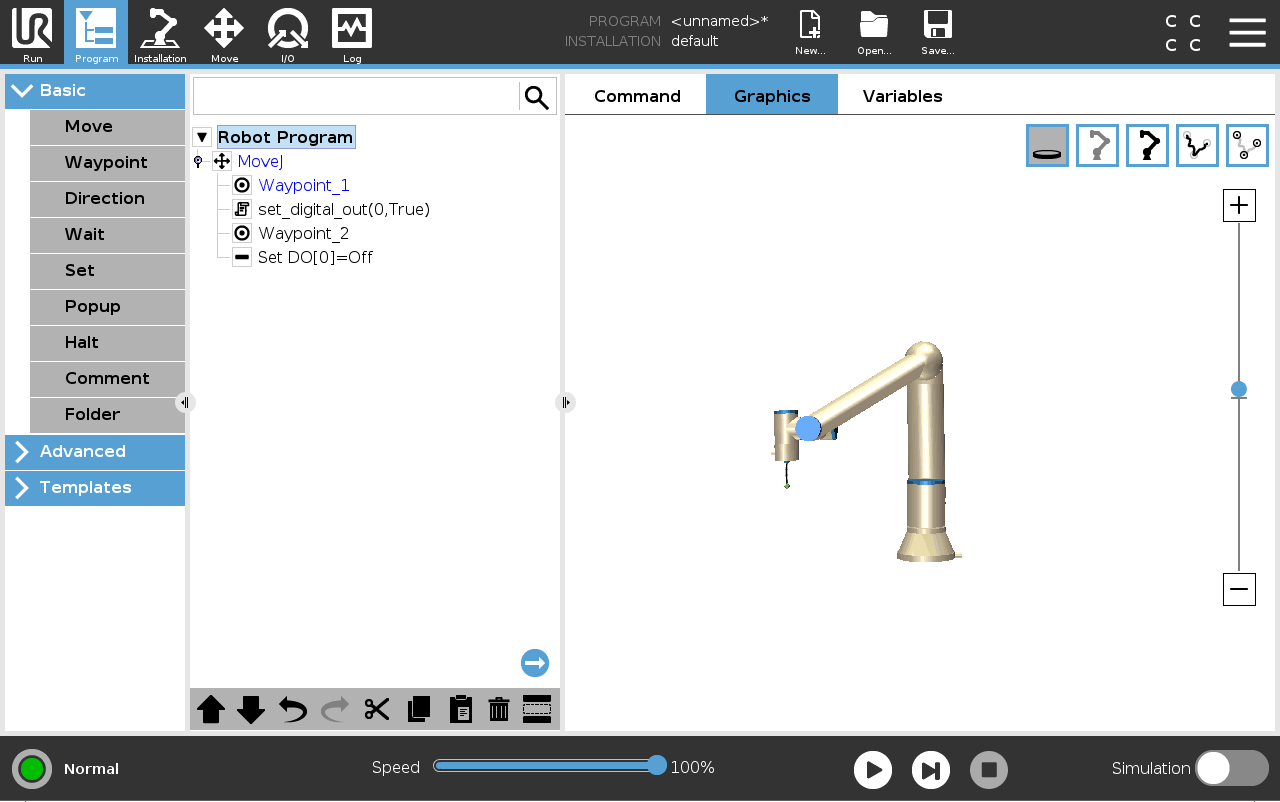The width and height of the screenshot is (1280, 802).
Task: Click the Speed slider handle
Action: (657, 766)
